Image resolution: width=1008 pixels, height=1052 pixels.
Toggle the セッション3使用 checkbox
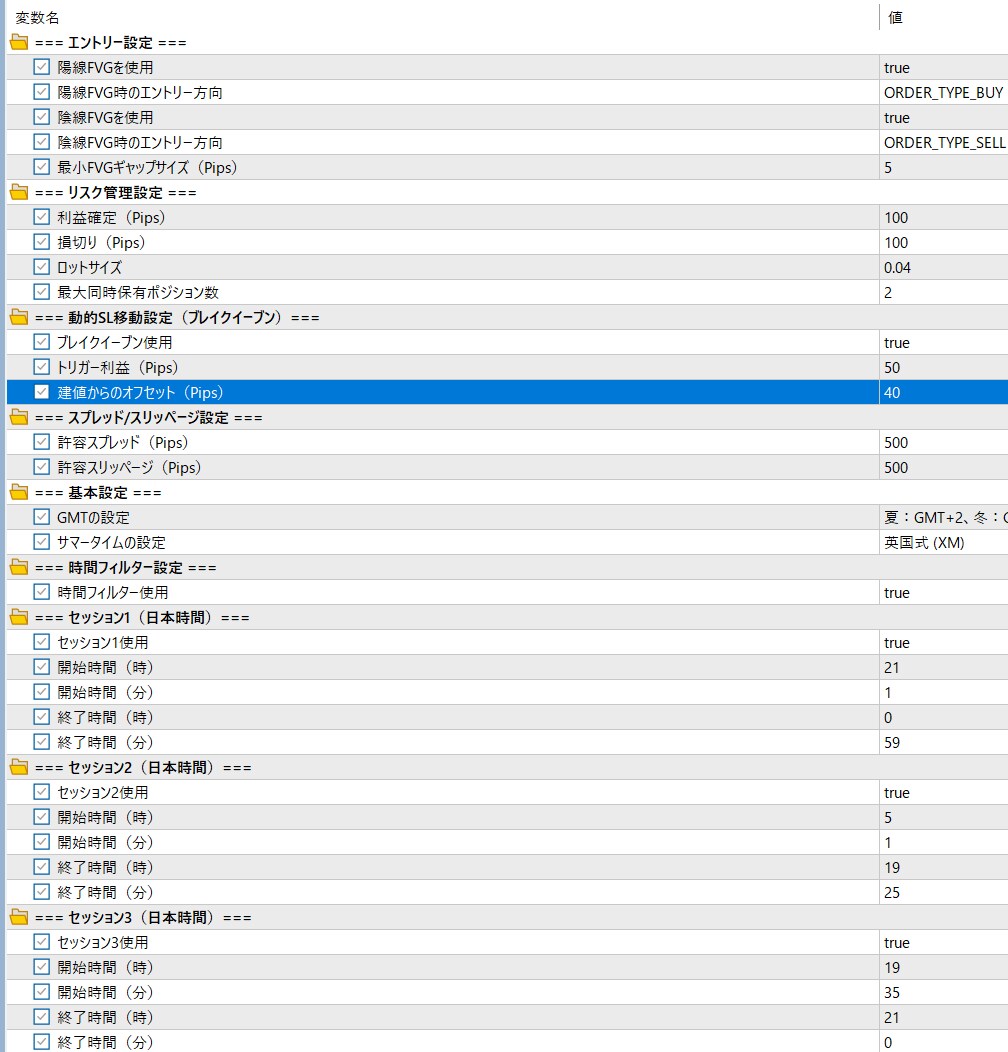pos(42,942)
